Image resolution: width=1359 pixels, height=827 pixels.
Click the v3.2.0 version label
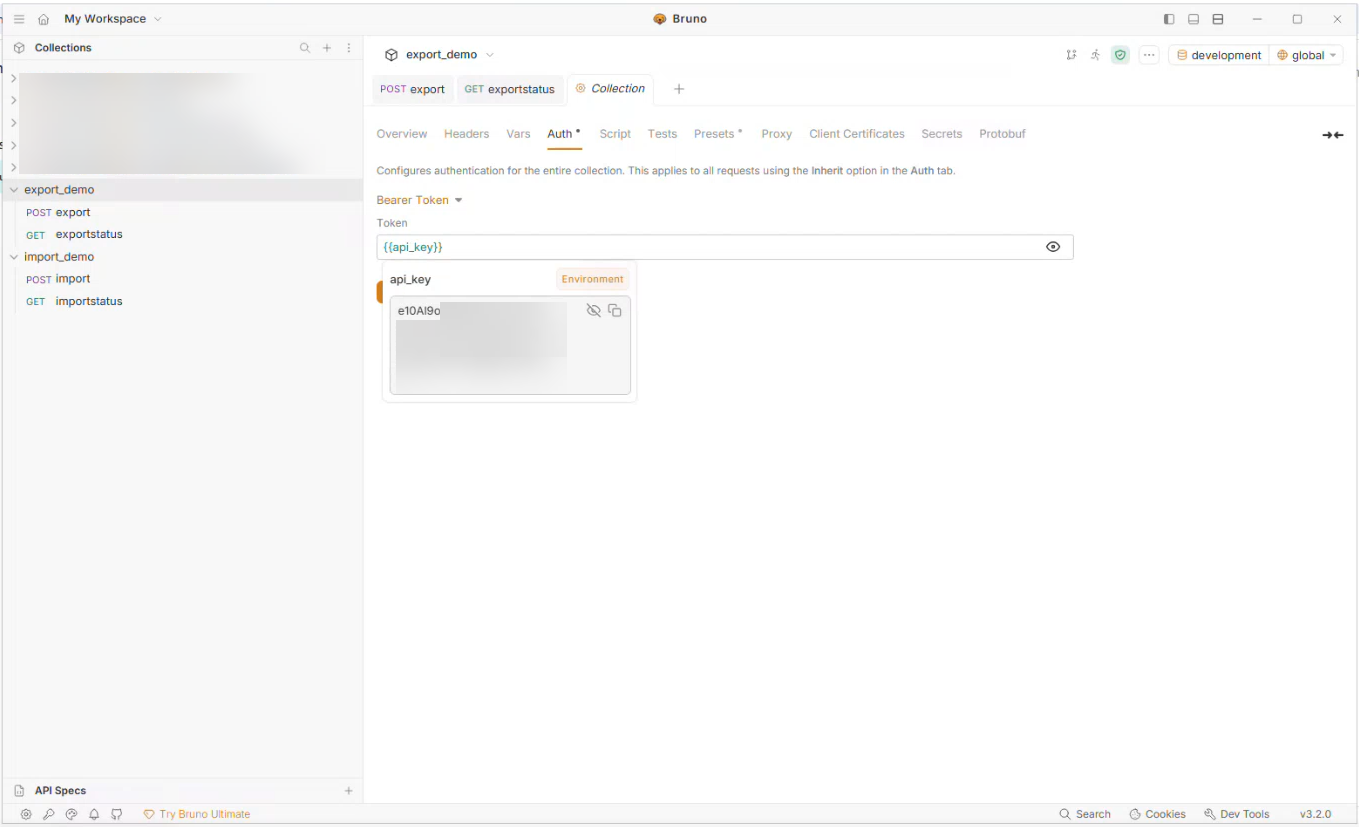1315,815
